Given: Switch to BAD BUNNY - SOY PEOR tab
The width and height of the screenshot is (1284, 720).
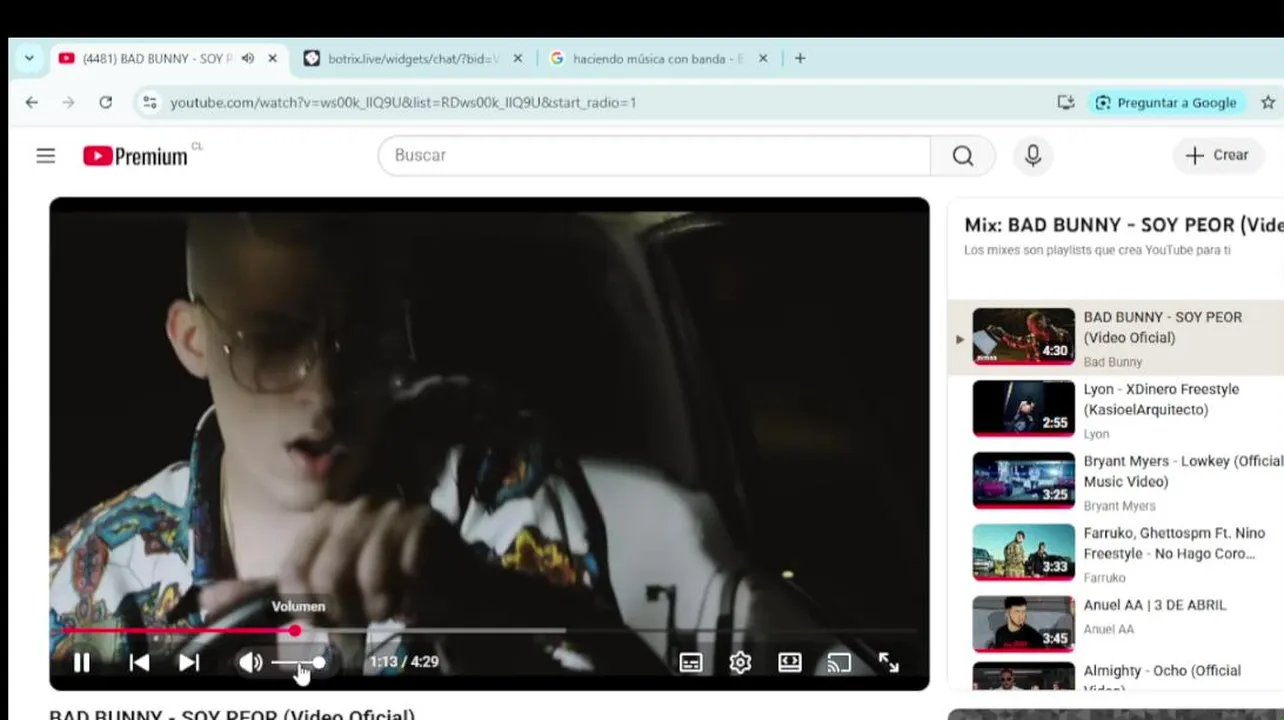Looking at the screenshot, I should point(157,59).
